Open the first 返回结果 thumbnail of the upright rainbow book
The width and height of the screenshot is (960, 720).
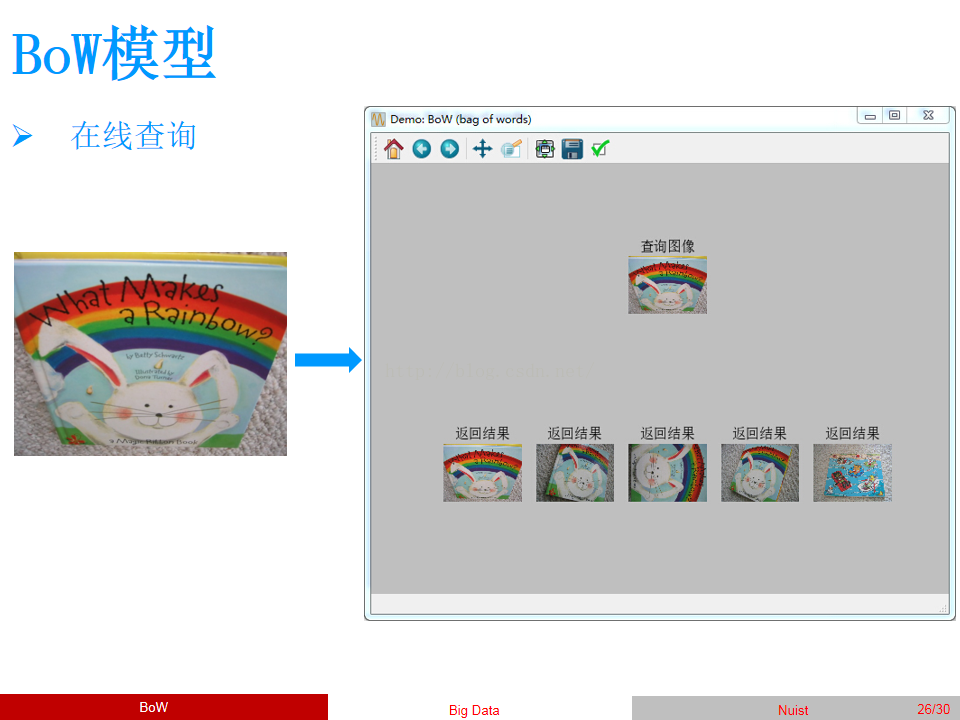(x=482, y=473)
